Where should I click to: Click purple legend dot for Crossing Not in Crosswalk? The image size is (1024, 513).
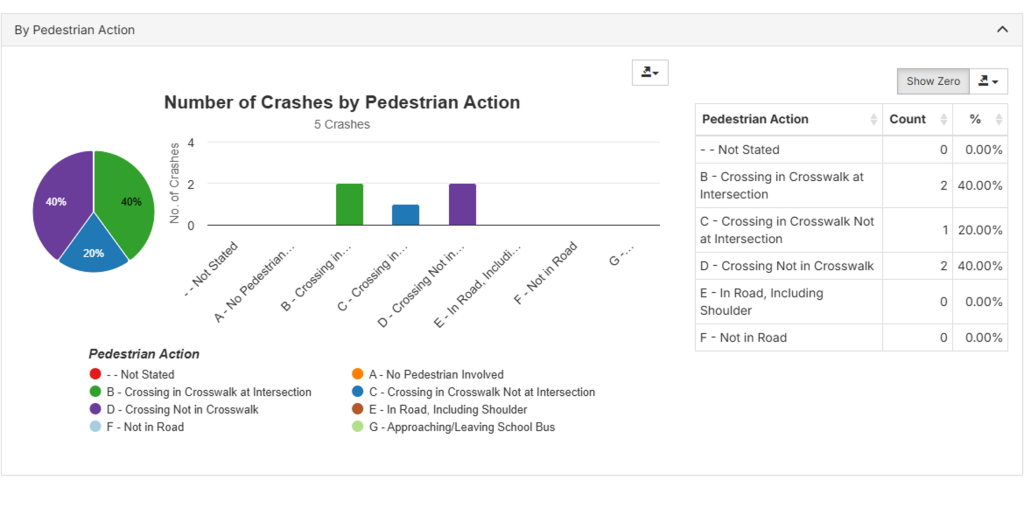(95, 409)
